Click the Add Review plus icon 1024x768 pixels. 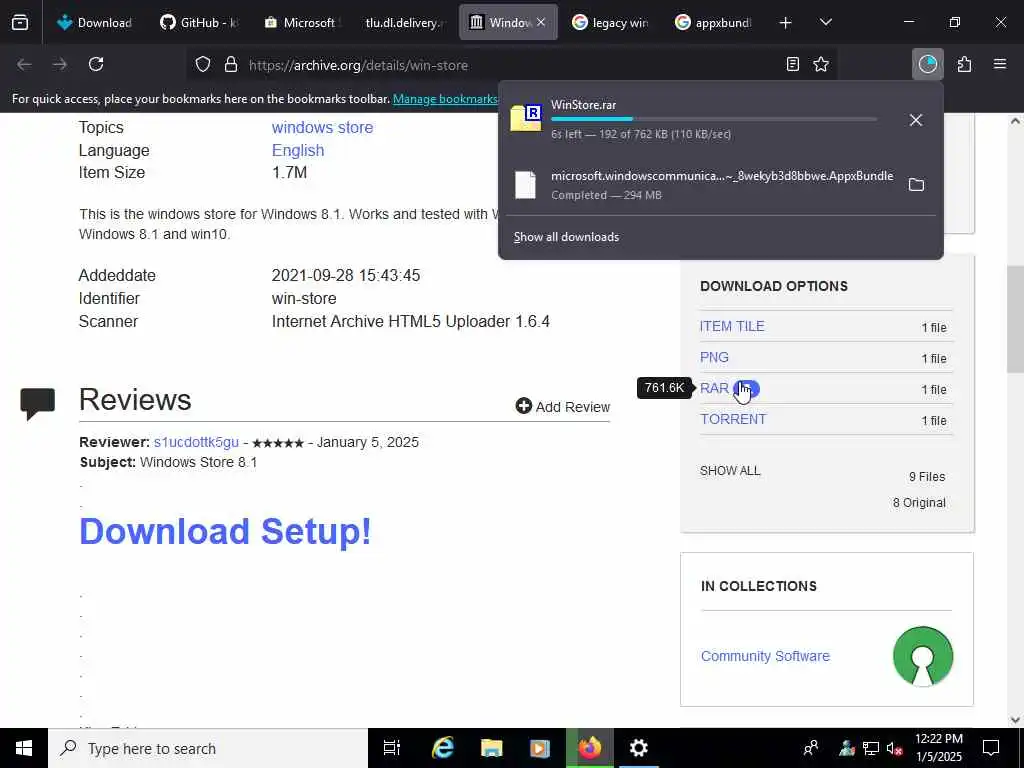coord(523,406)
